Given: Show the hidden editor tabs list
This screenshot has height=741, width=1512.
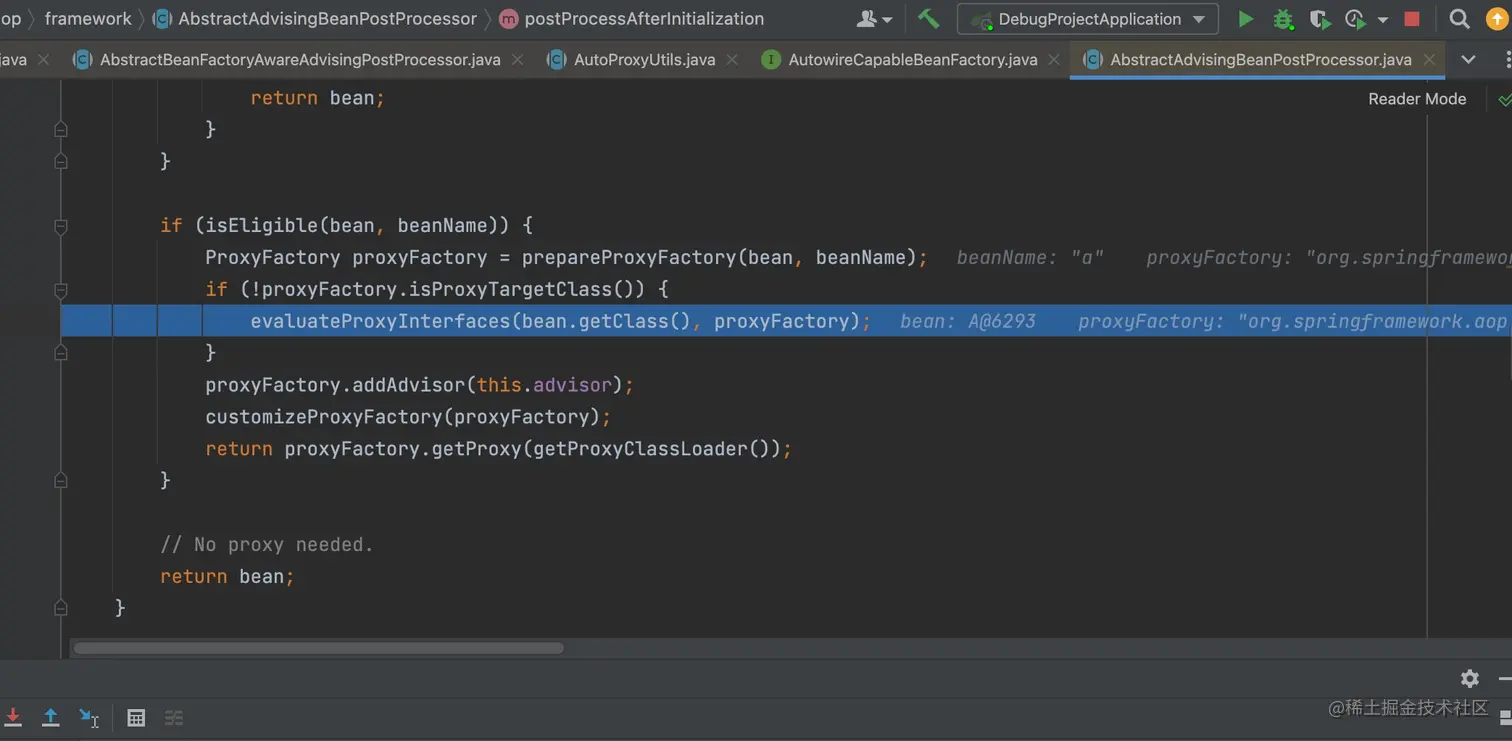Looking at the screenshot, I should (x=1468, y=60).
